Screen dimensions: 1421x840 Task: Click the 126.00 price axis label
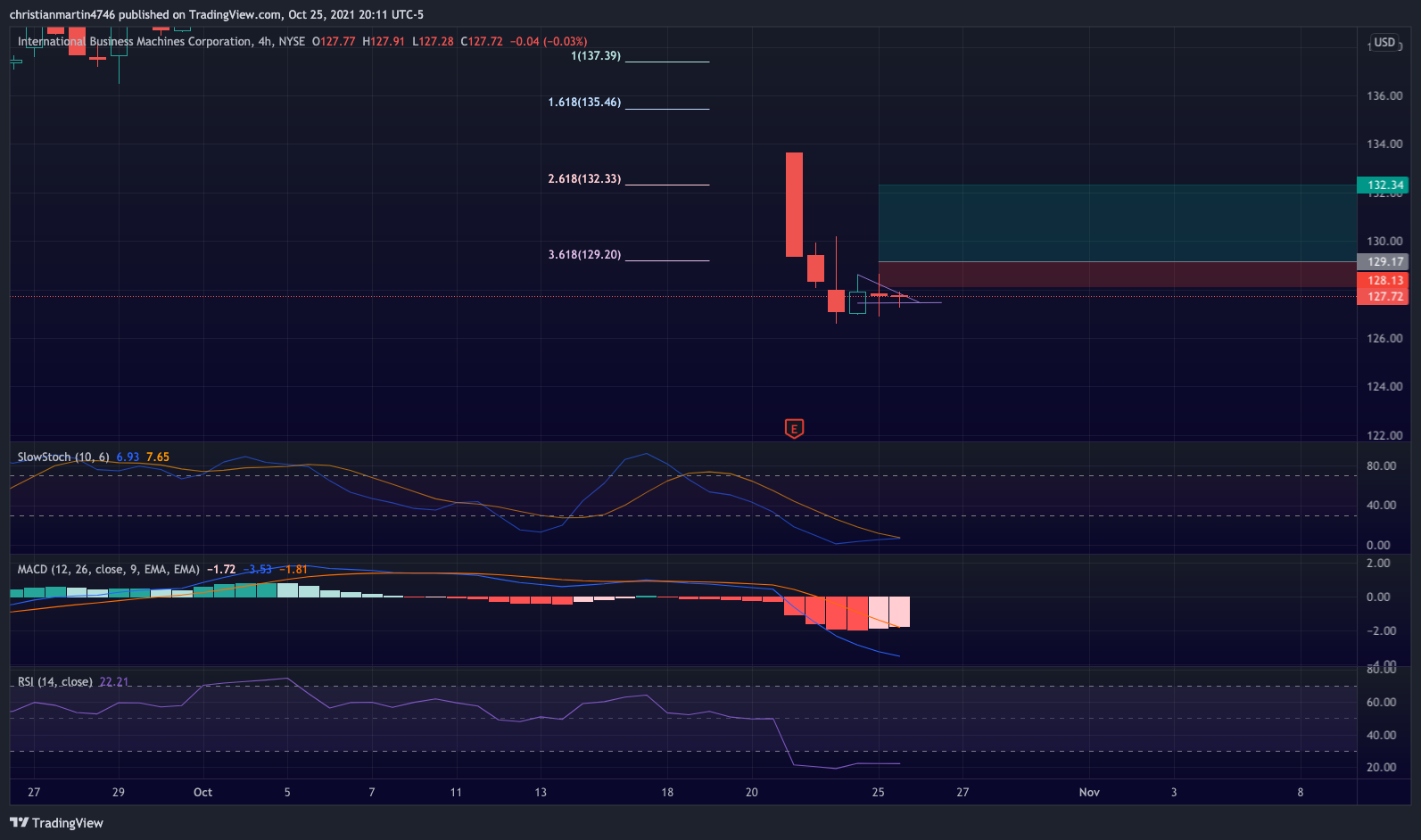(x=1384, y=338)
